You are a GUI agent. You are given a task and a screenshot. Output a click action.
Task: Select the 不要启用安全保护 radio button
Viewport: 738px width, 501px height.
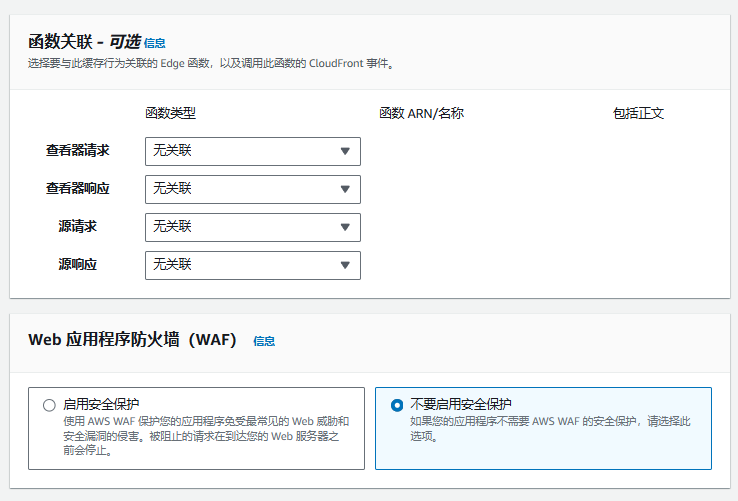coord(397,405)
